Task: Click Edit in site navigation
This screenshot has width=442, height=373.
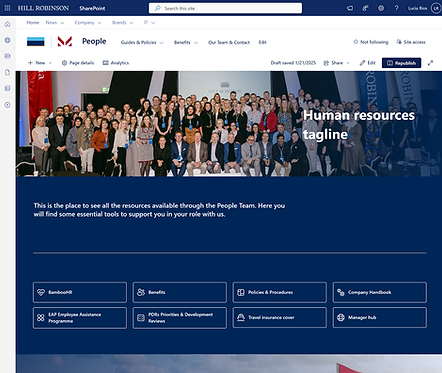Action: click(x=263, y=42)
